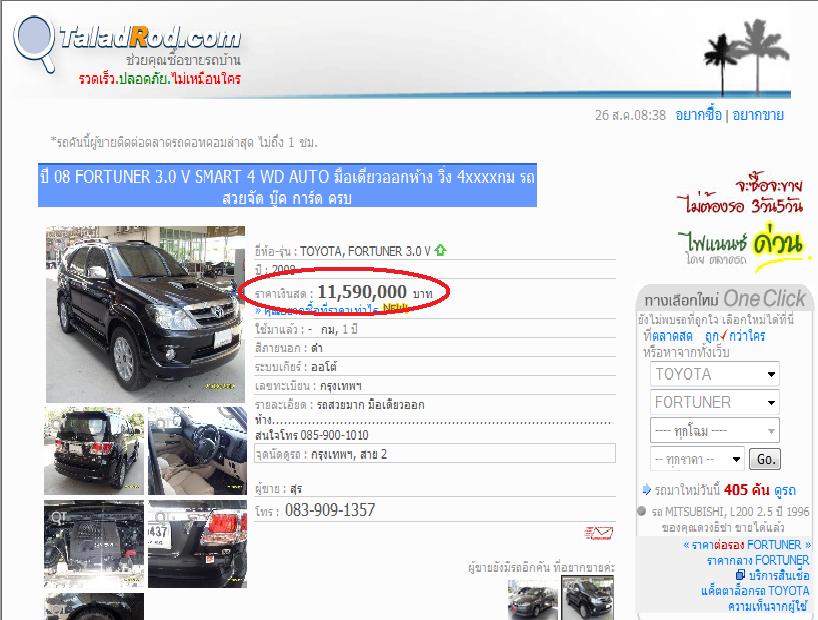Click the กรุงเทพฯ, สาย 2 meeting point field
Screen dimensions: 818x620
point(435,453)
